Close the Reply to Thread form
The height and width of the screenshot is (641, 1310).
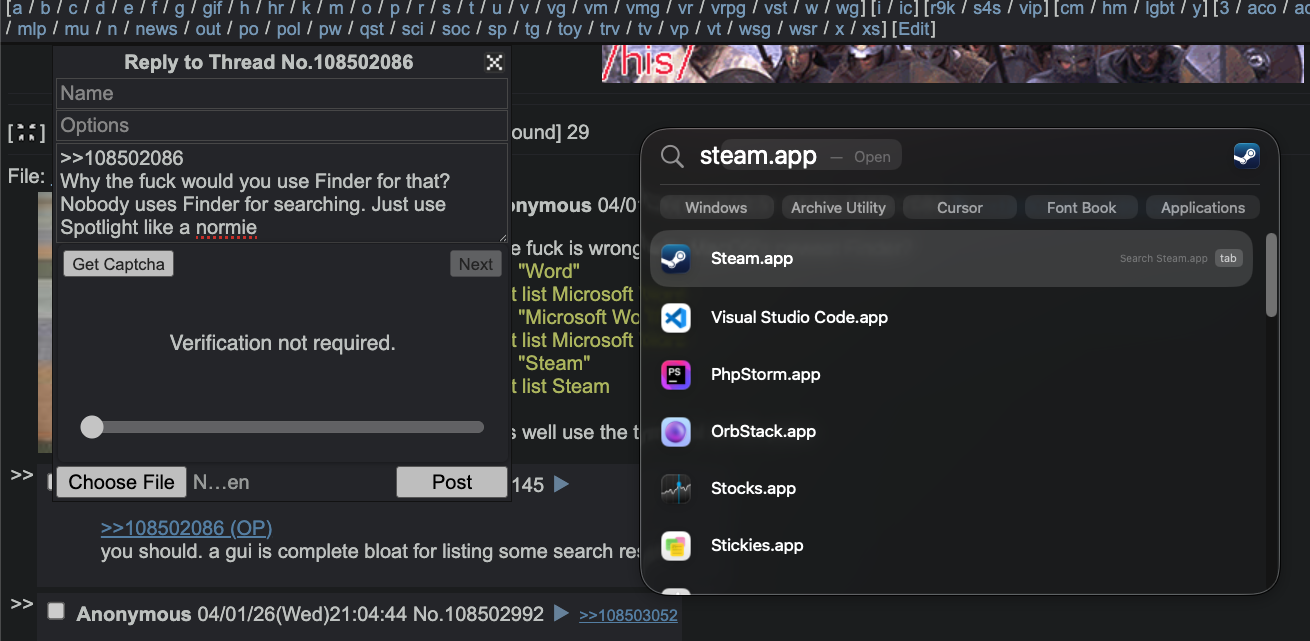click(x=494, y=63)
